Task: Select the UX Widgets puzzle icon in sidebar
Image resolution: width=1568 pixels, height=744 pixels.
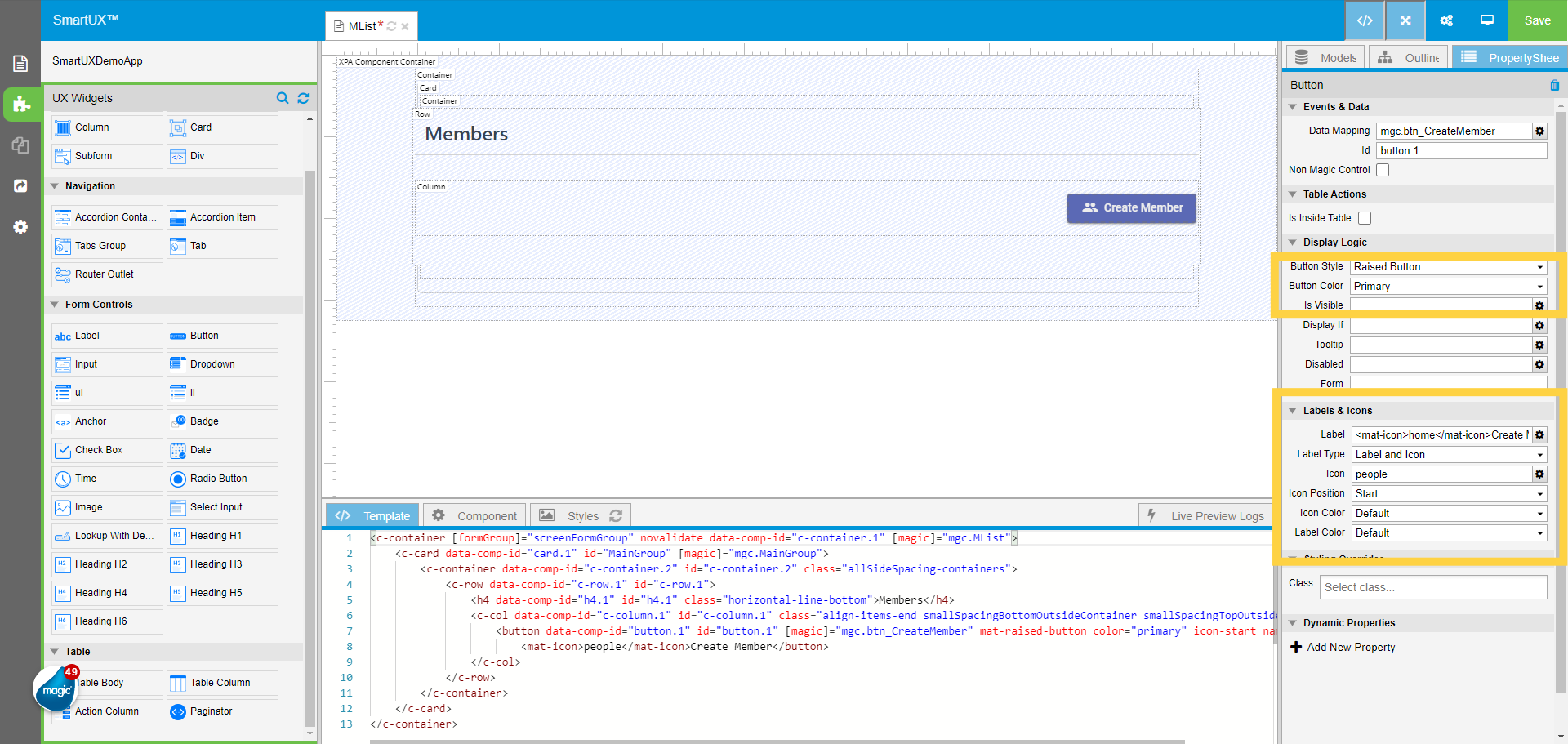Action: pyautogui.click(x=22, y=105)
